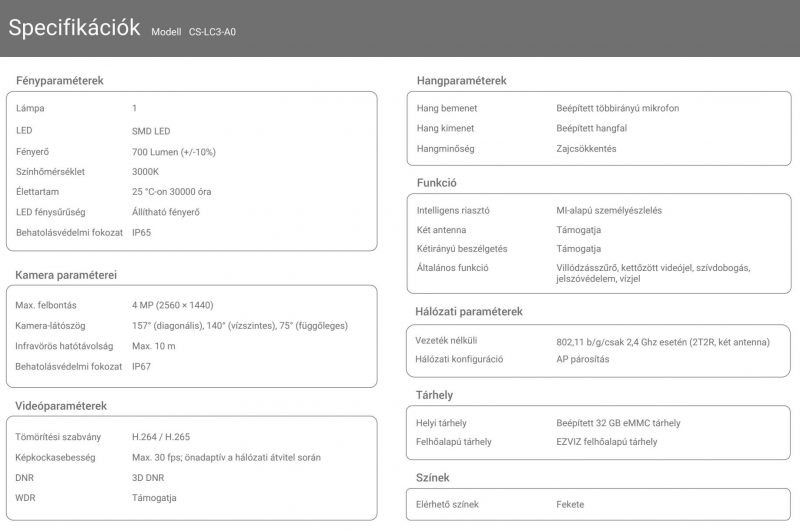Image resolution: width=800 pixels, height=531 pixels.
Task: Click the Fényparaméterek section title
Action: 60,81
